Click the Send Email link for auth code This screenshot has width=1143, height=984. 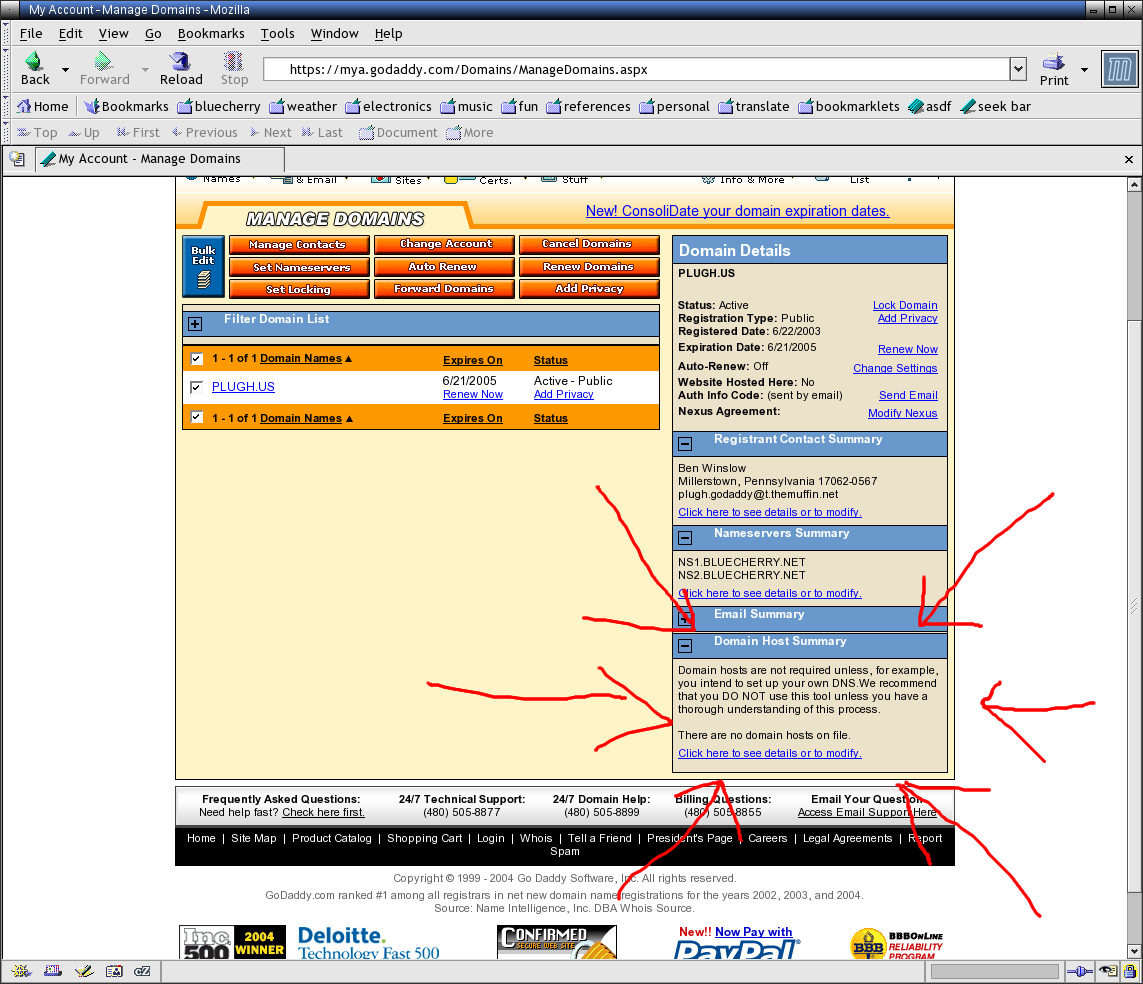[x=908, y=395]
